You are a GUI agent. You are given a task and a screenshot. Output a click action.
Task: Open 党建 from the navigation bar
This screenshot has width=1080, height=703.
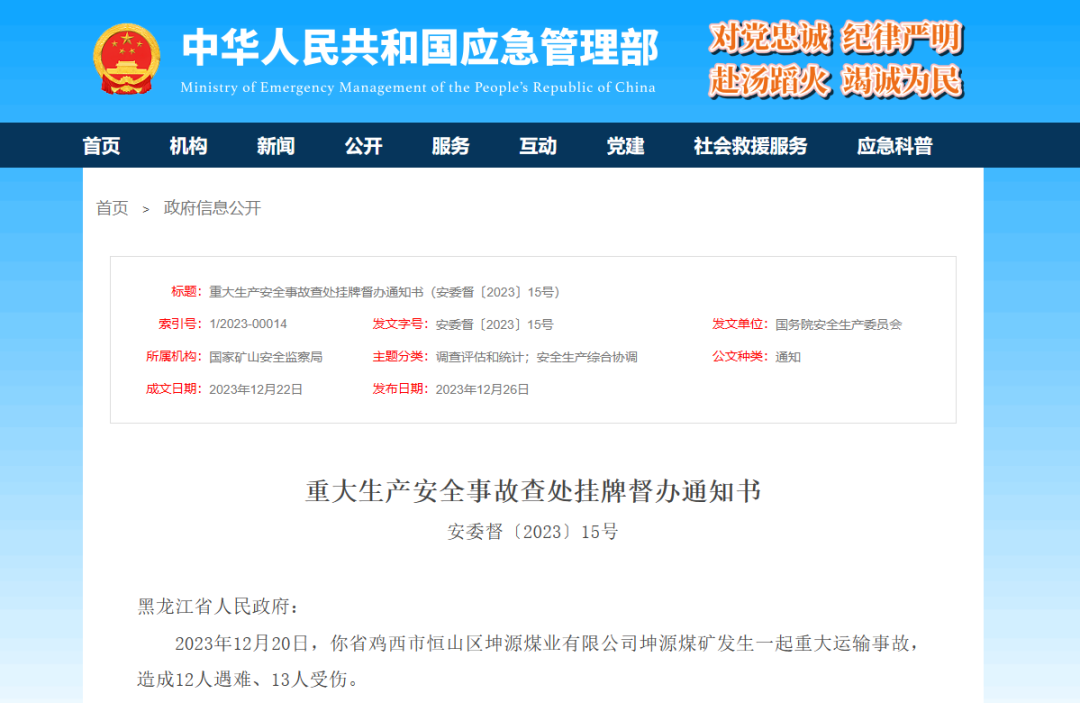625,146
